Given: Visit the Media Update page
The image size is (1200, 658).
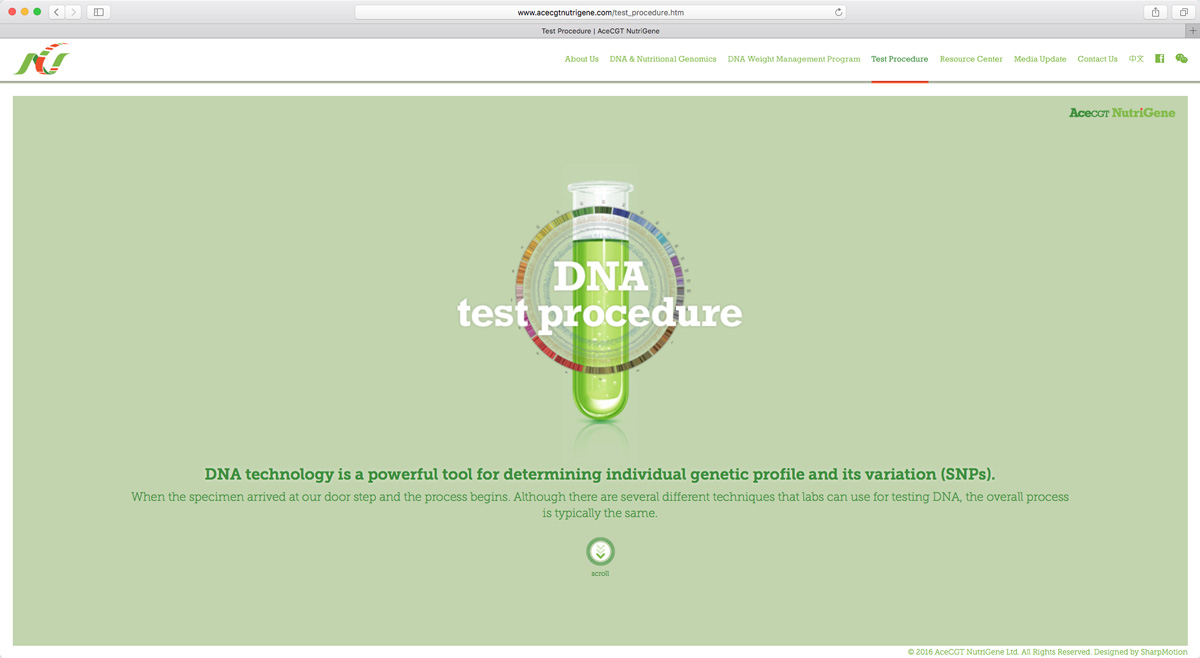Looking at the screenshot, I should pyautogui.click(x=1040, y=59).
